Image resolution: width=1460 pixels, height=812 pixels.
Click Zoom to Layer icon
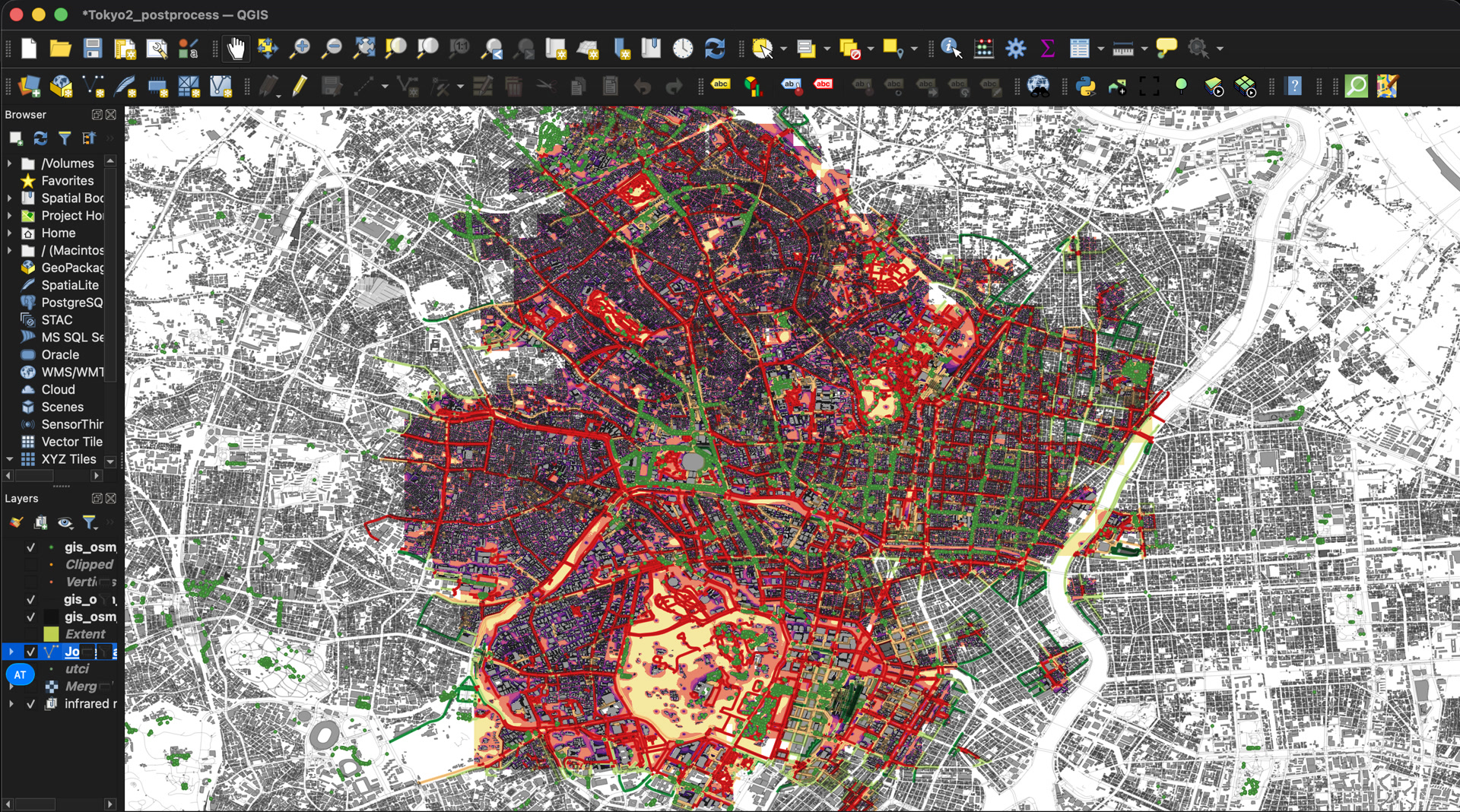(x=428, y=49)
